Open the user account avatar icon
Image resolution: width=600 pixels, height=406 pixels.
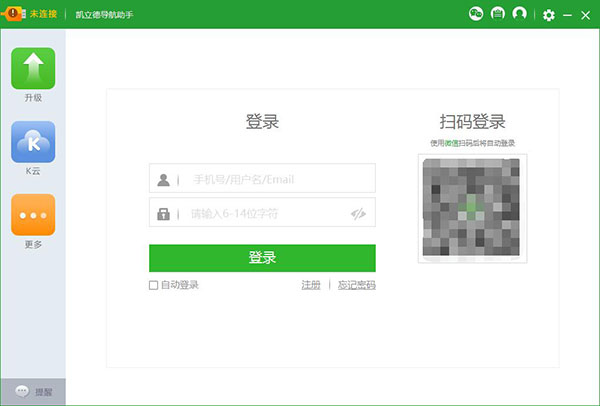click(x=519, y=14)
